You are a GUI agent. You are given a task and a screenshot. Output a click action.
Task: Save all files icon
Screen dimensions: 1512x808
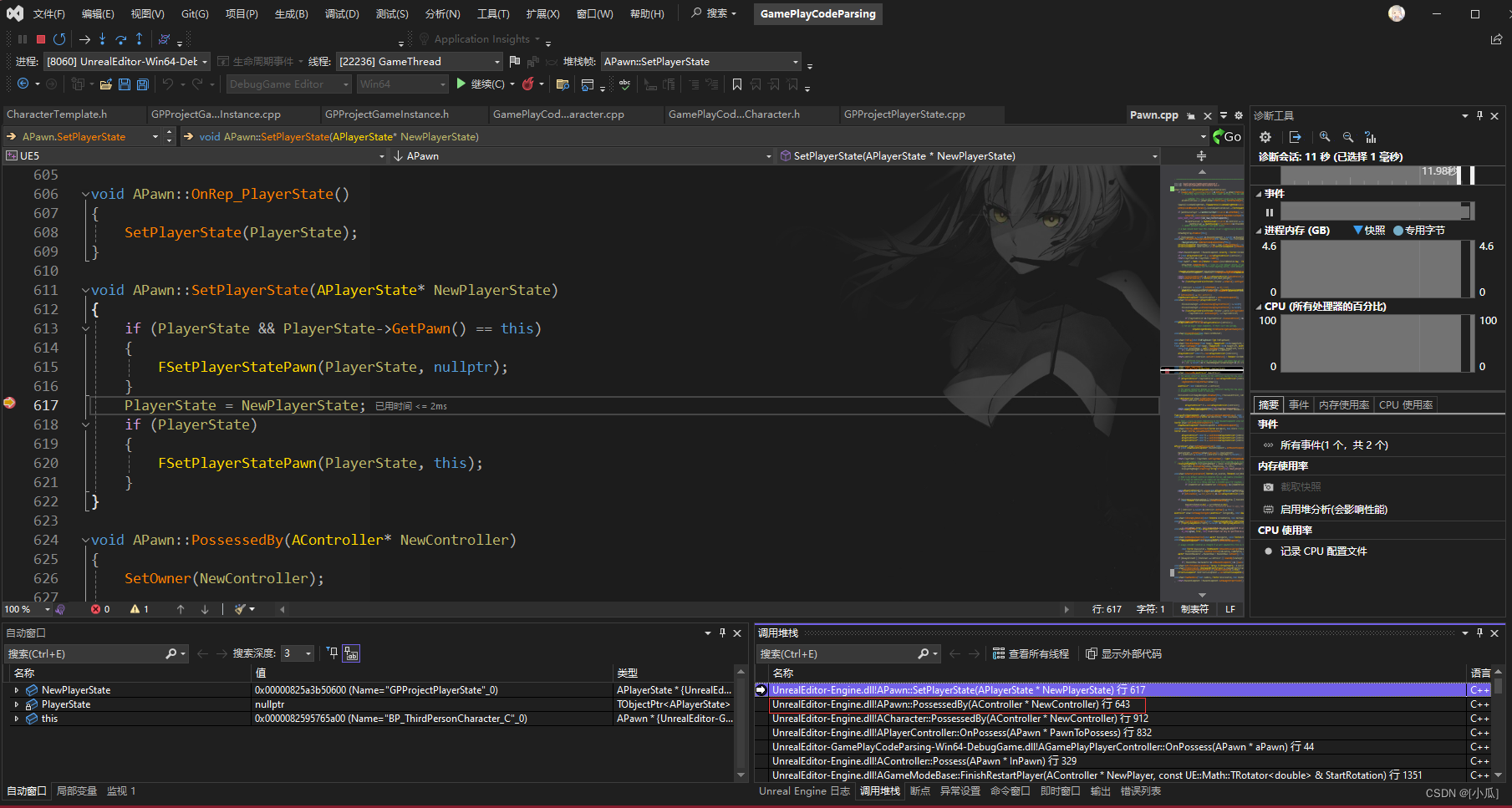[x=143, y=84]
